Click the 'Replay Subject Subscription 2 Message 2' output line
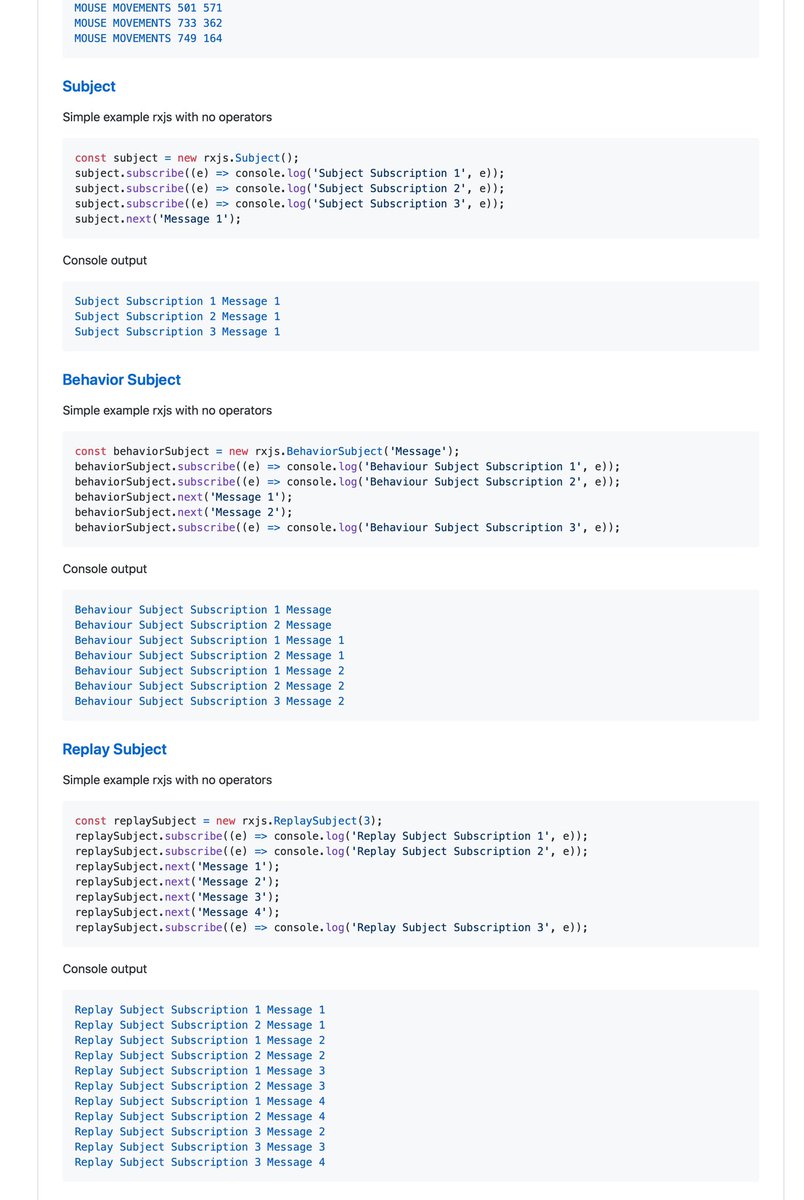The image size is (804, 1200). tap(200, 1055)
